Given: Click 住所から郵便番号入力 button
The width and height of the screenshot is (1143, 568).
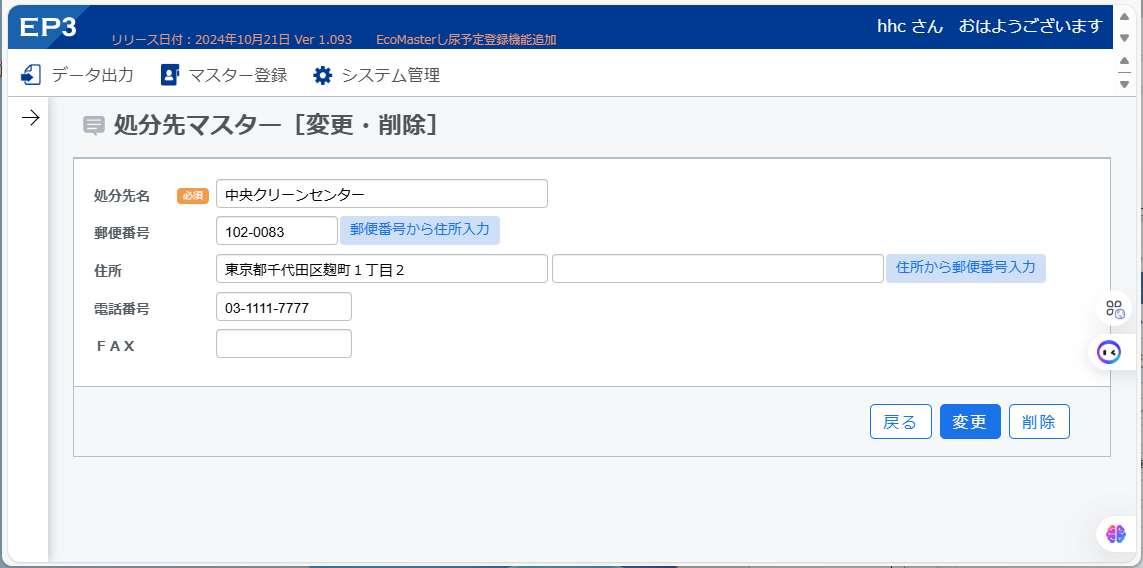Looking at the screenshot, I should coord(966,268).
